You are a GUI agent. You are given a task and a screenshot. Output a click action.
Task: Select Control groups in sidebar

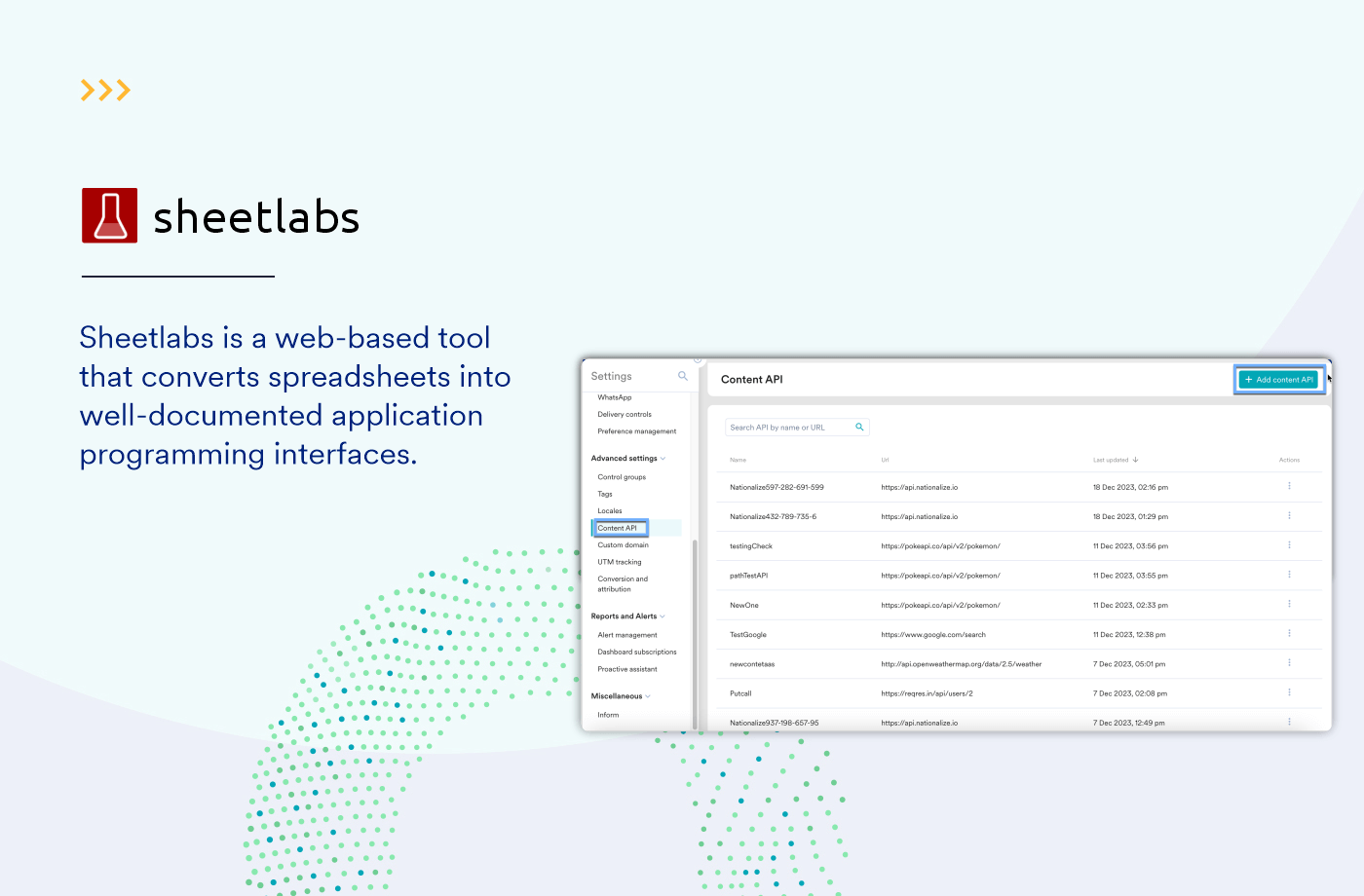click(x=622, y=477)
